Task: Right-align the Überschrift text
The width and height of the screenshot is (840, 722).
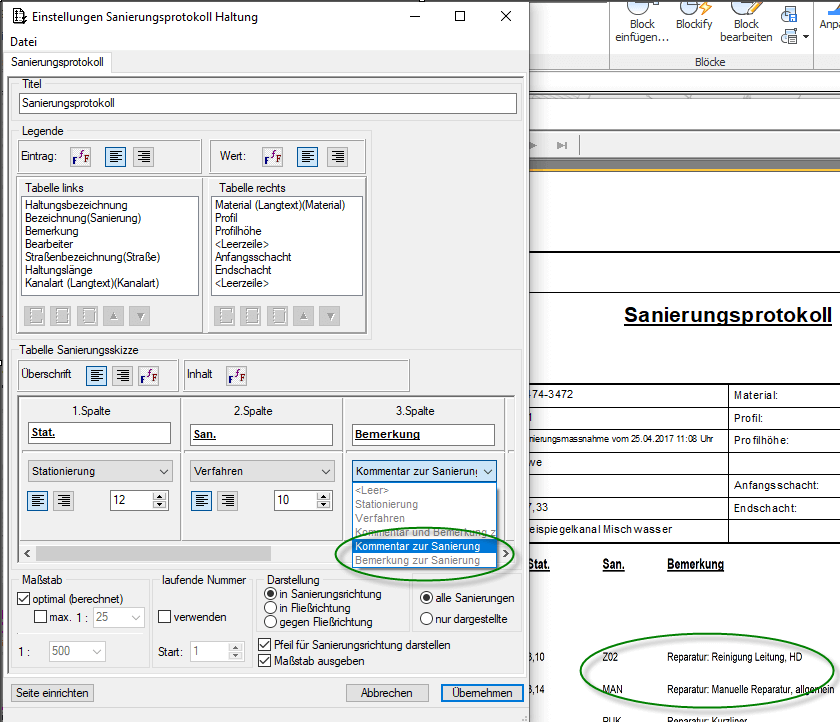Action: 122,375
